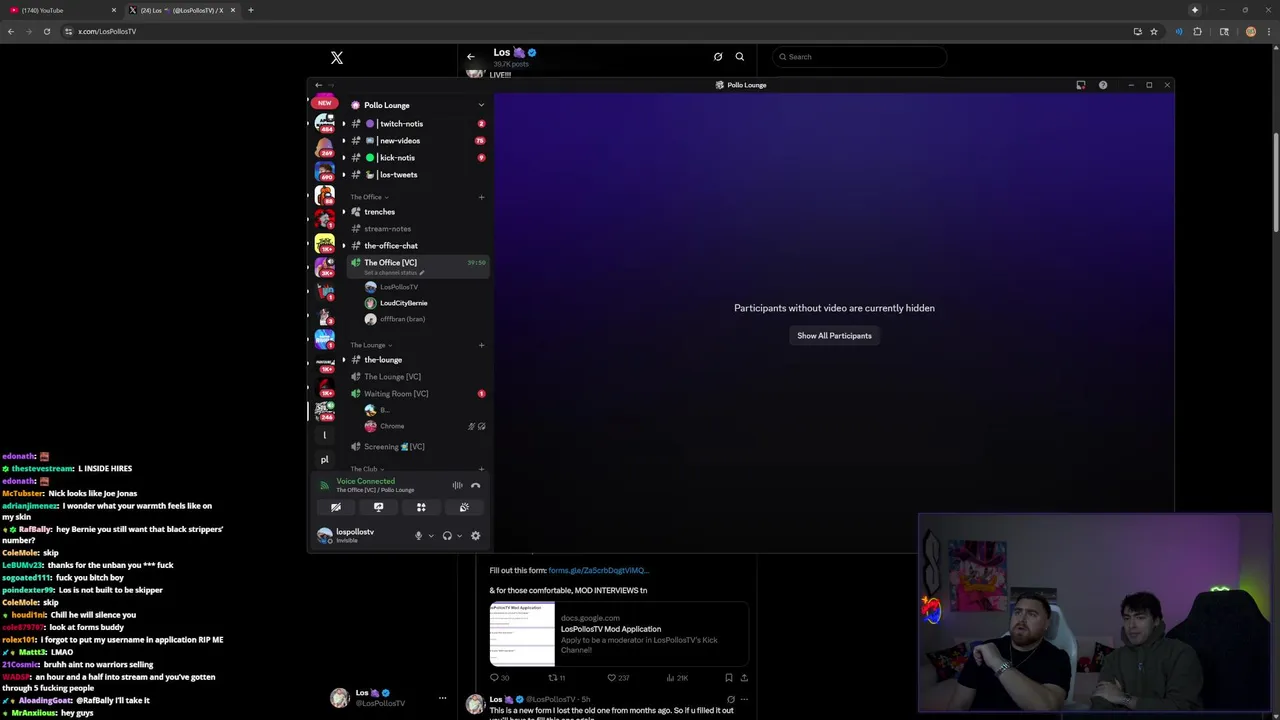This screenshot has height=720, width=1280.
Task: Bookmark page star in address bar
Action: click(x=1154, y=31)
